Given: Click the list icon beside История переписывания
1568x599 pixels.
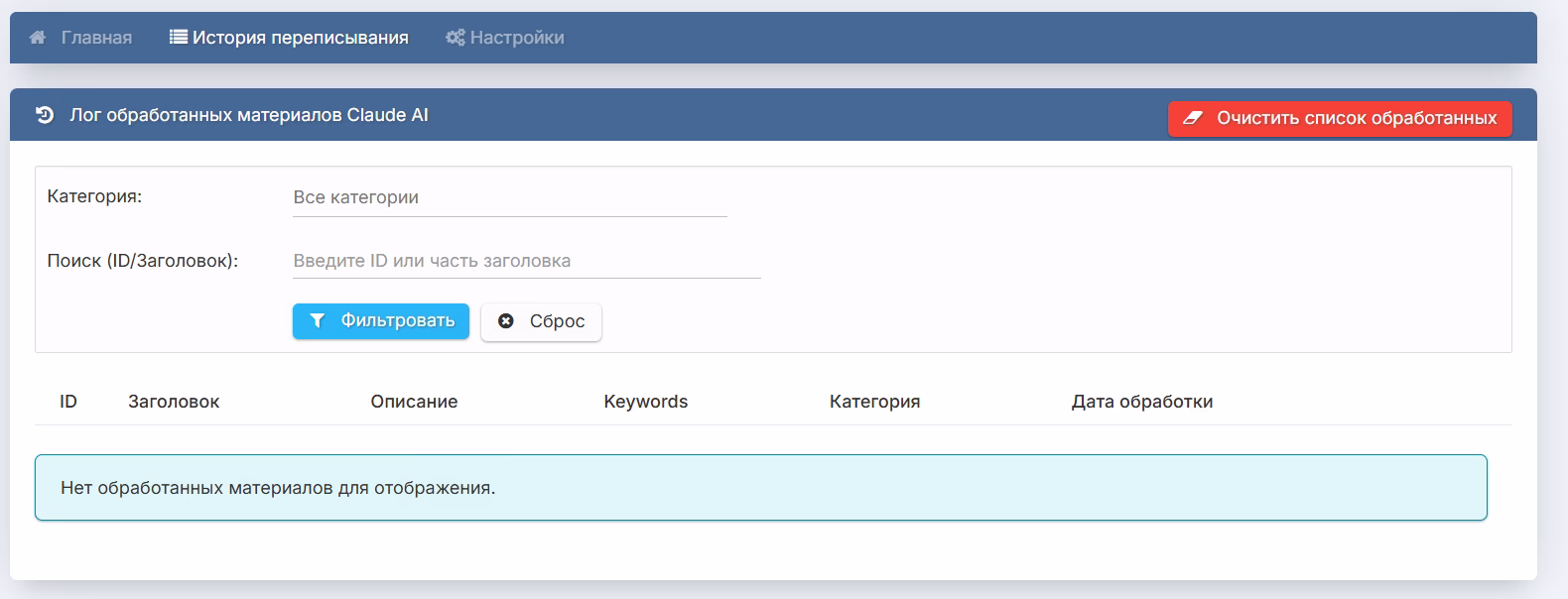Looking at the screenshot, I should coord(179,38).
